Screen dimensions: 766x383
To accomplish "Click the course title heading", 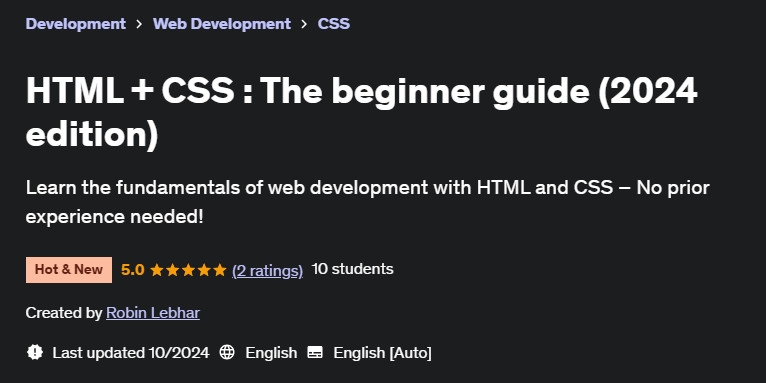I will [362, 112].
